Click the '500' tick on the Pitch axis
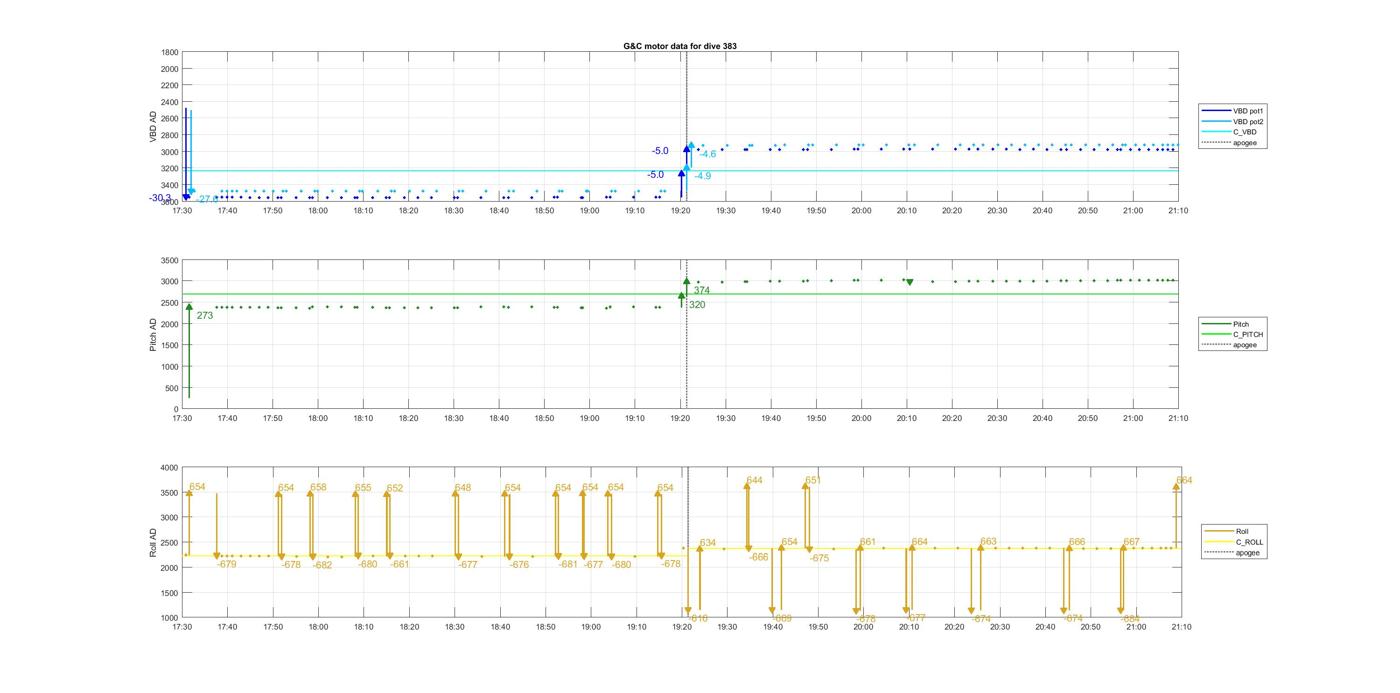 click(x=172, y=388)
